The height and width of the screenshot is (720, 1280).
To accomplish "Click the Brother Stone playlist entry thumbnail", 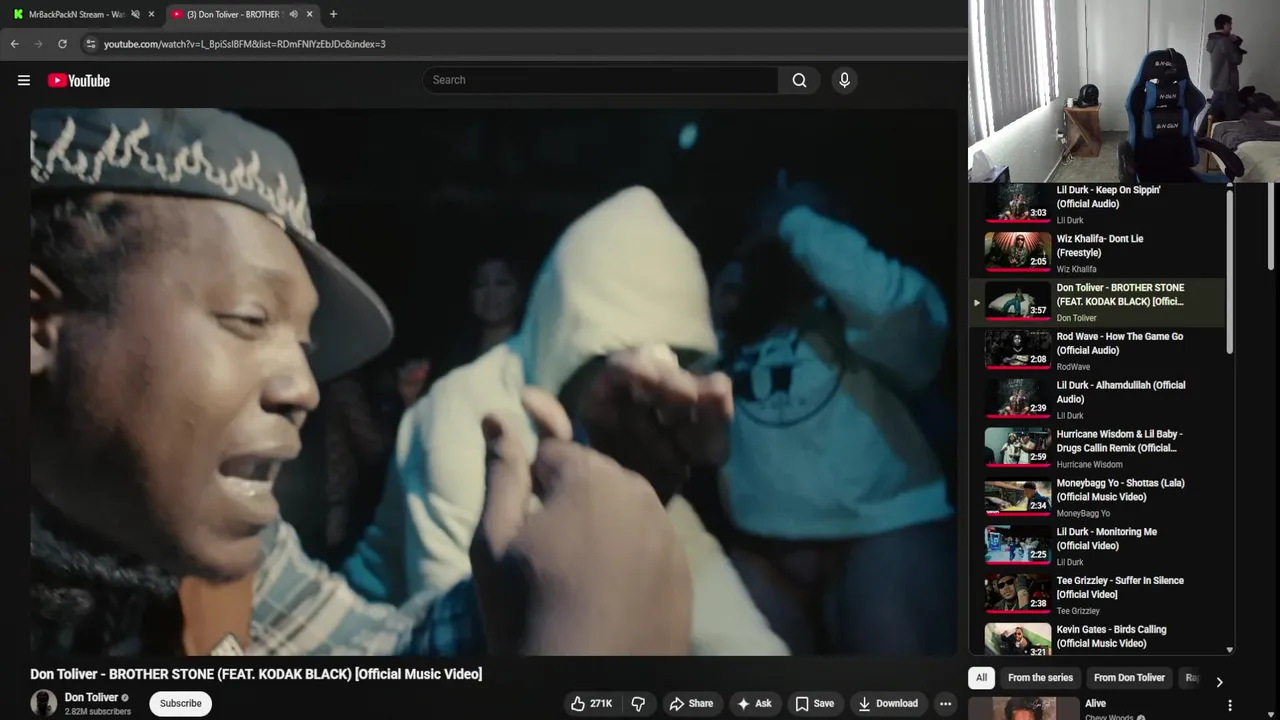I will click(x=1018, y=301).
